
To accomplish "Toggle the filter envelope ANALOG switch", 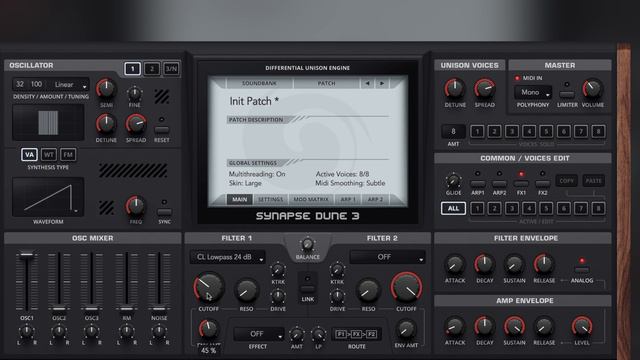I will click(x=582, y=270).
